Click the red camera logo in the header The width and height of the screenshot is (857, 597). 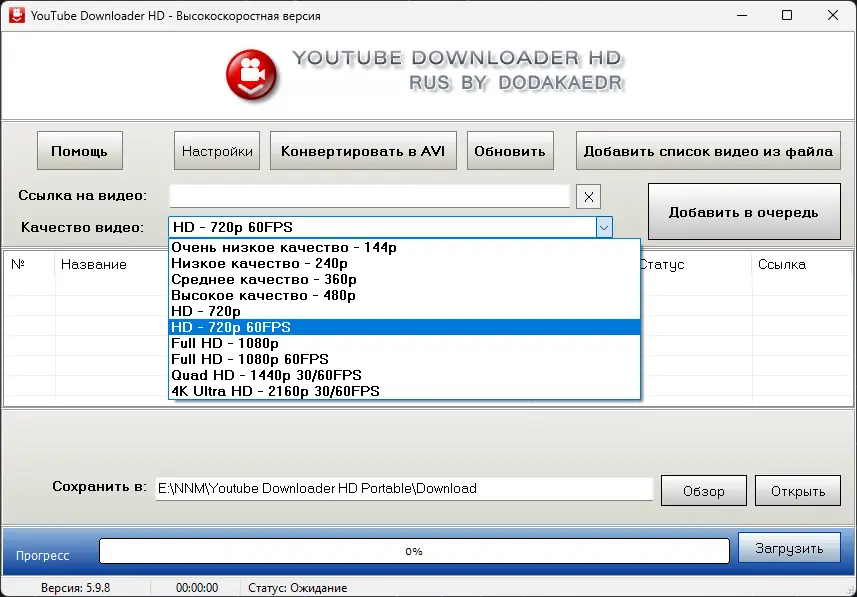point(251,73)
